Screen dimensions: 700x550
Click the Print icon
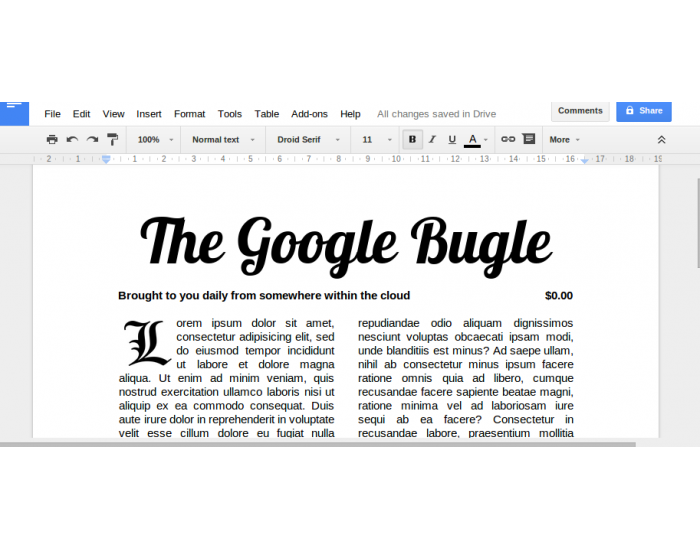tap(52, 140)
